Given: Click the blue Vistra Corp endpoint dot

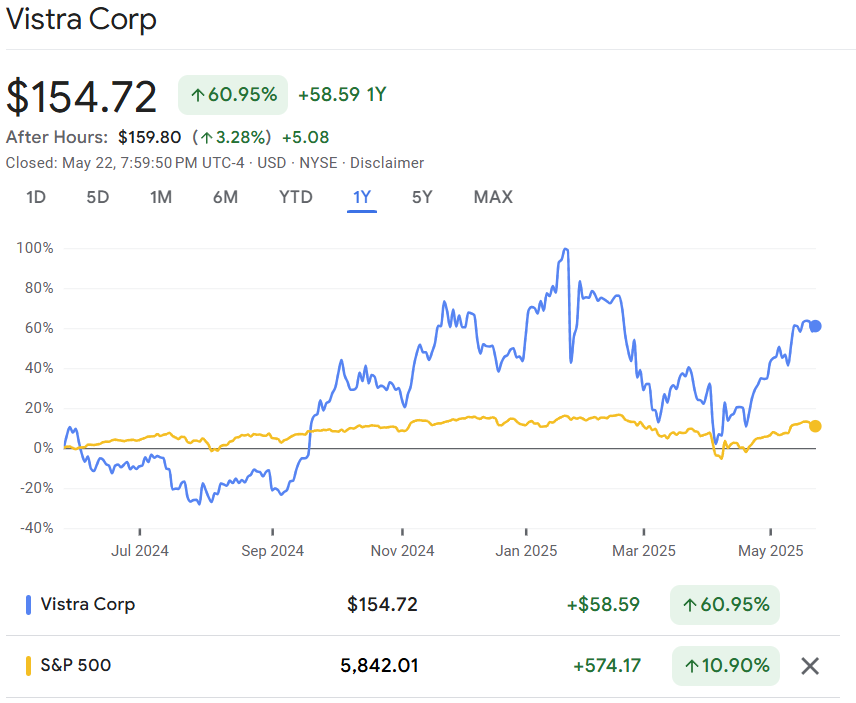Looking at the screenshot, I should (x=815, y=326).
